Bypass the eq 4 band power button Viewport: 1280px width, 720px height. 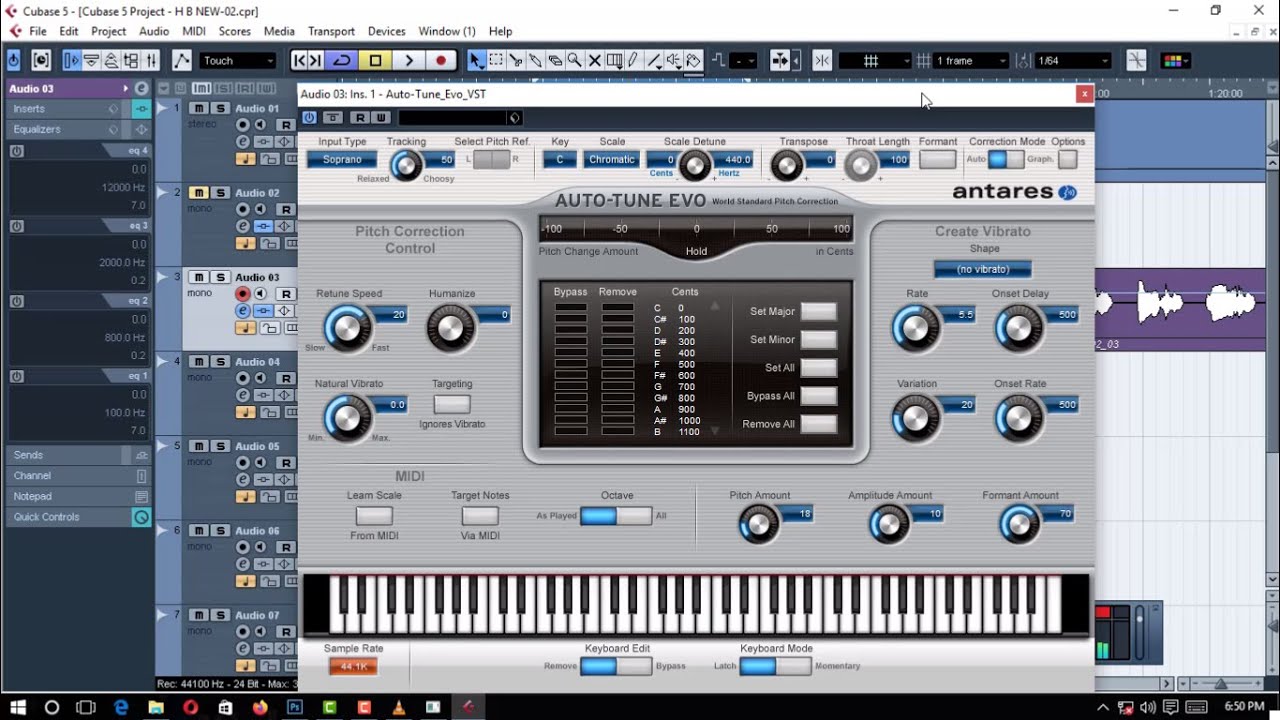click(17, 151)
